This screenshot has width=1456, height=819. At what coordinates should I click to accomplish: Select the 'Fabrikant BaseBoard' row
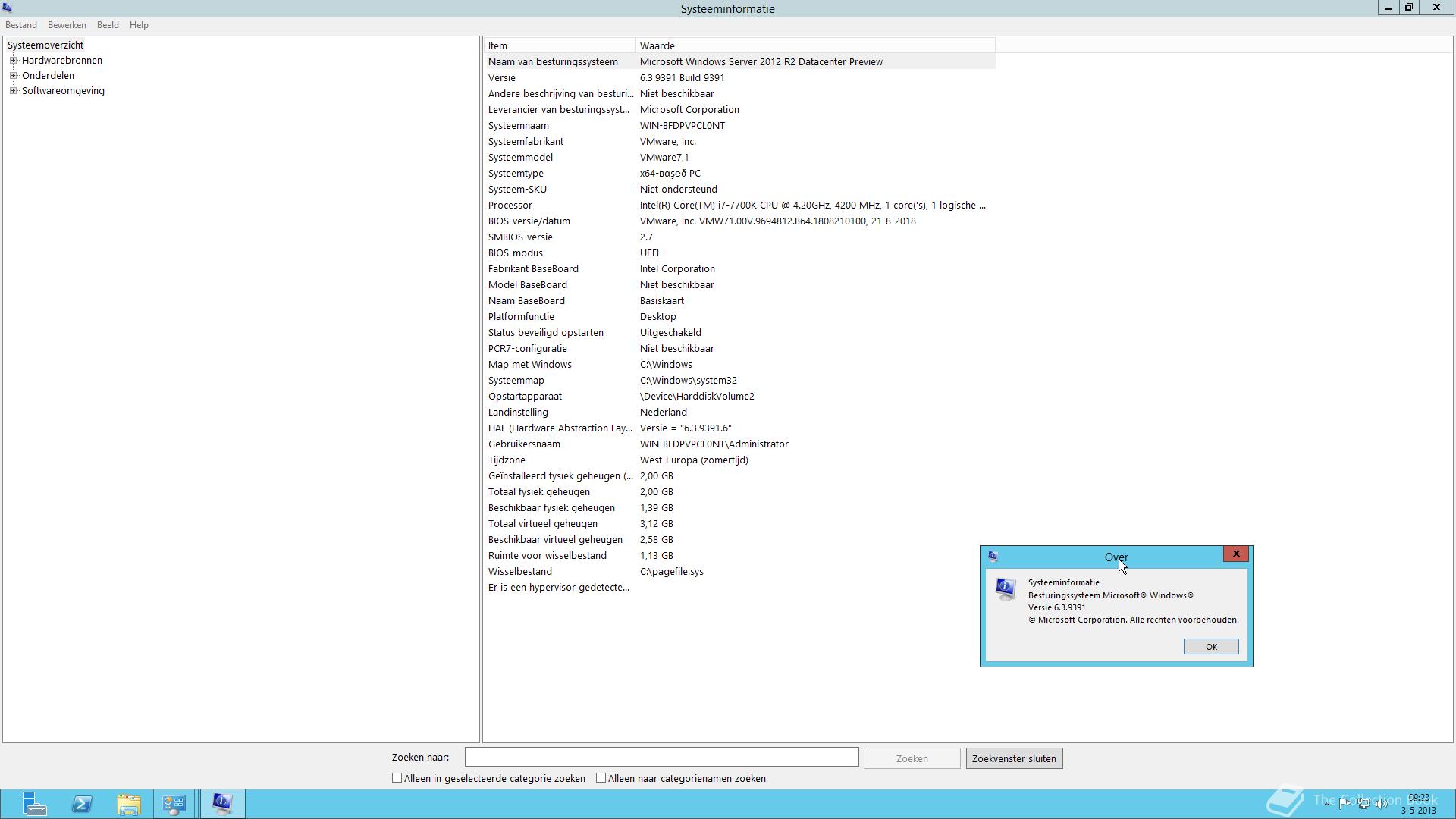coord(739,268)
